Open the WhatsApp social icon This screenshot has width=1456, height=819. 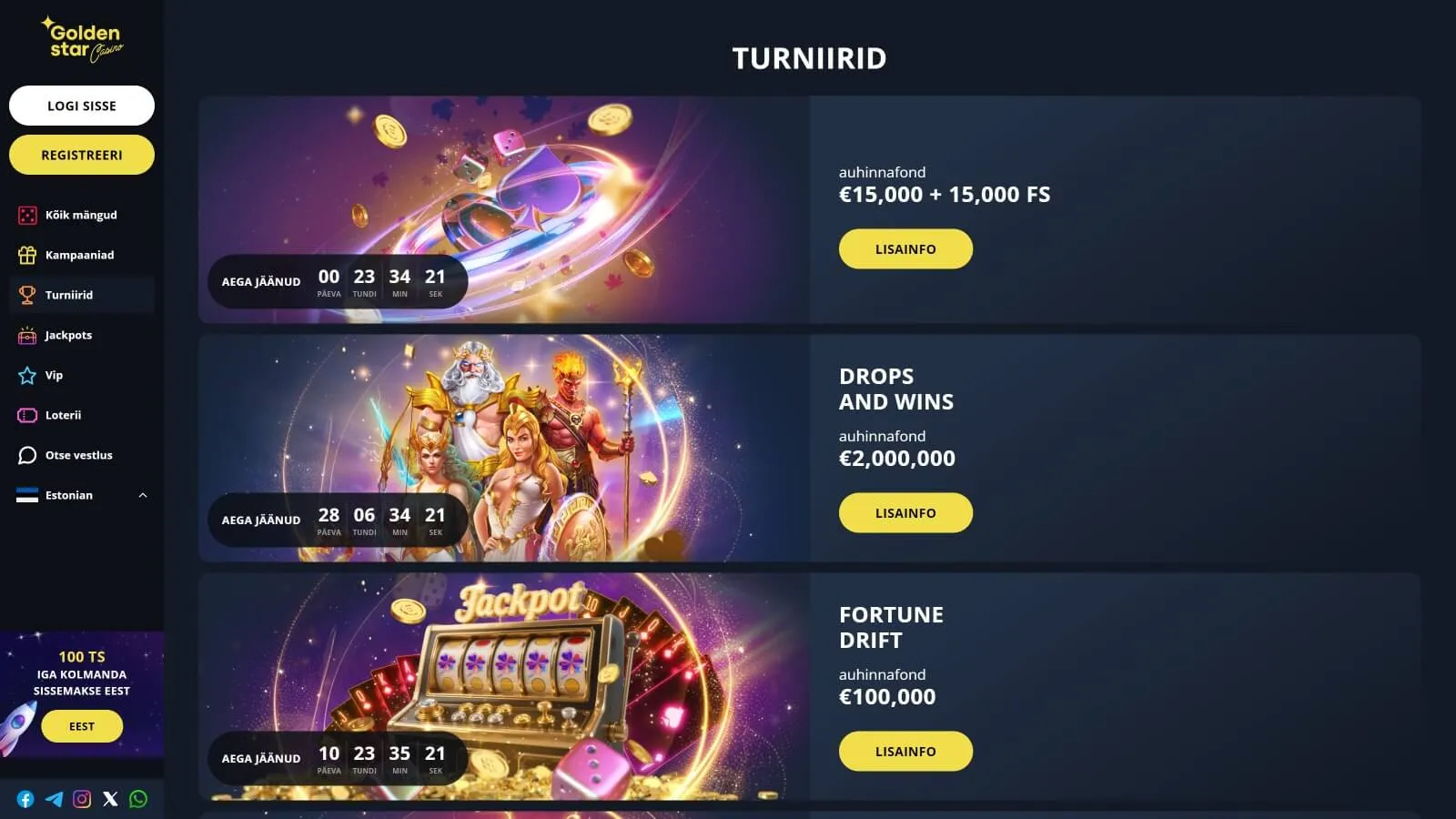[138, 799]
